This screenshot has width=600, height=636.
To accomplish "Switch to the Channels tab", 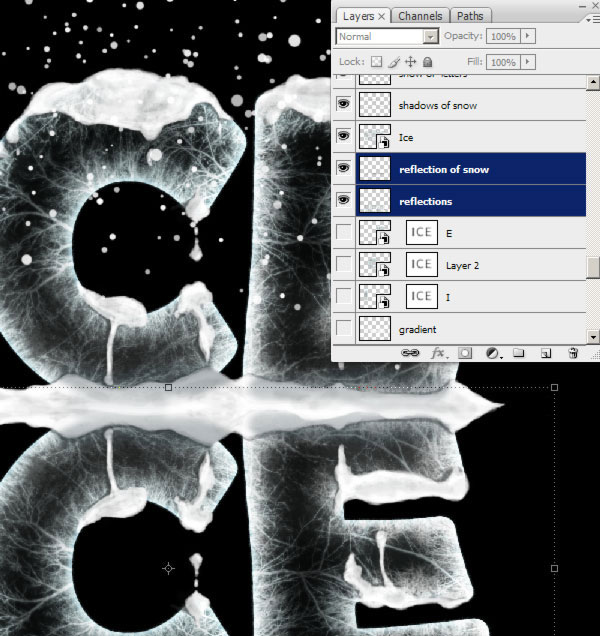I will tap(420, 16).
